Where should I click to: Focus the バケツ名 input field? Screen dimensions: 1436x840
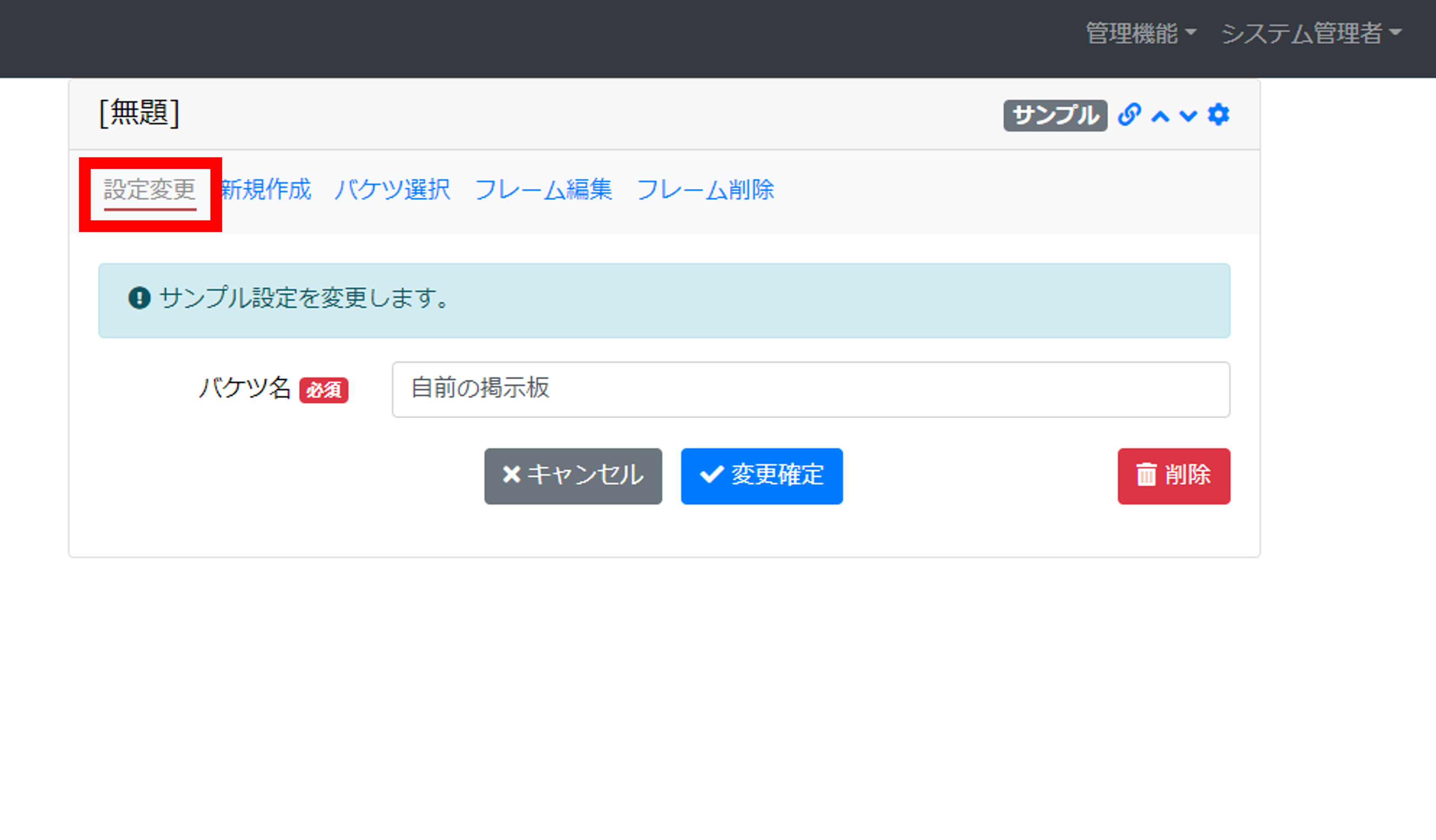pos(810,389)
